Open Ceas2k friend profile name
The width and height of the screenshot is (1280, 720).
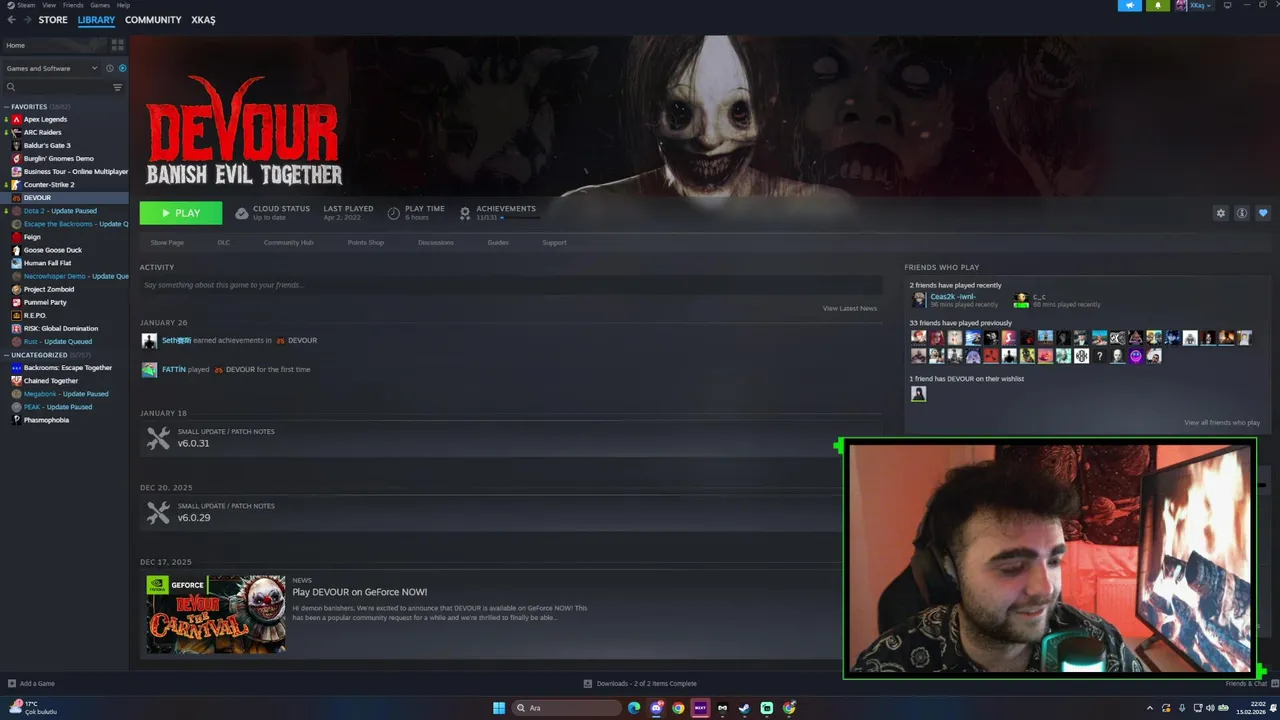click(952, 297)
